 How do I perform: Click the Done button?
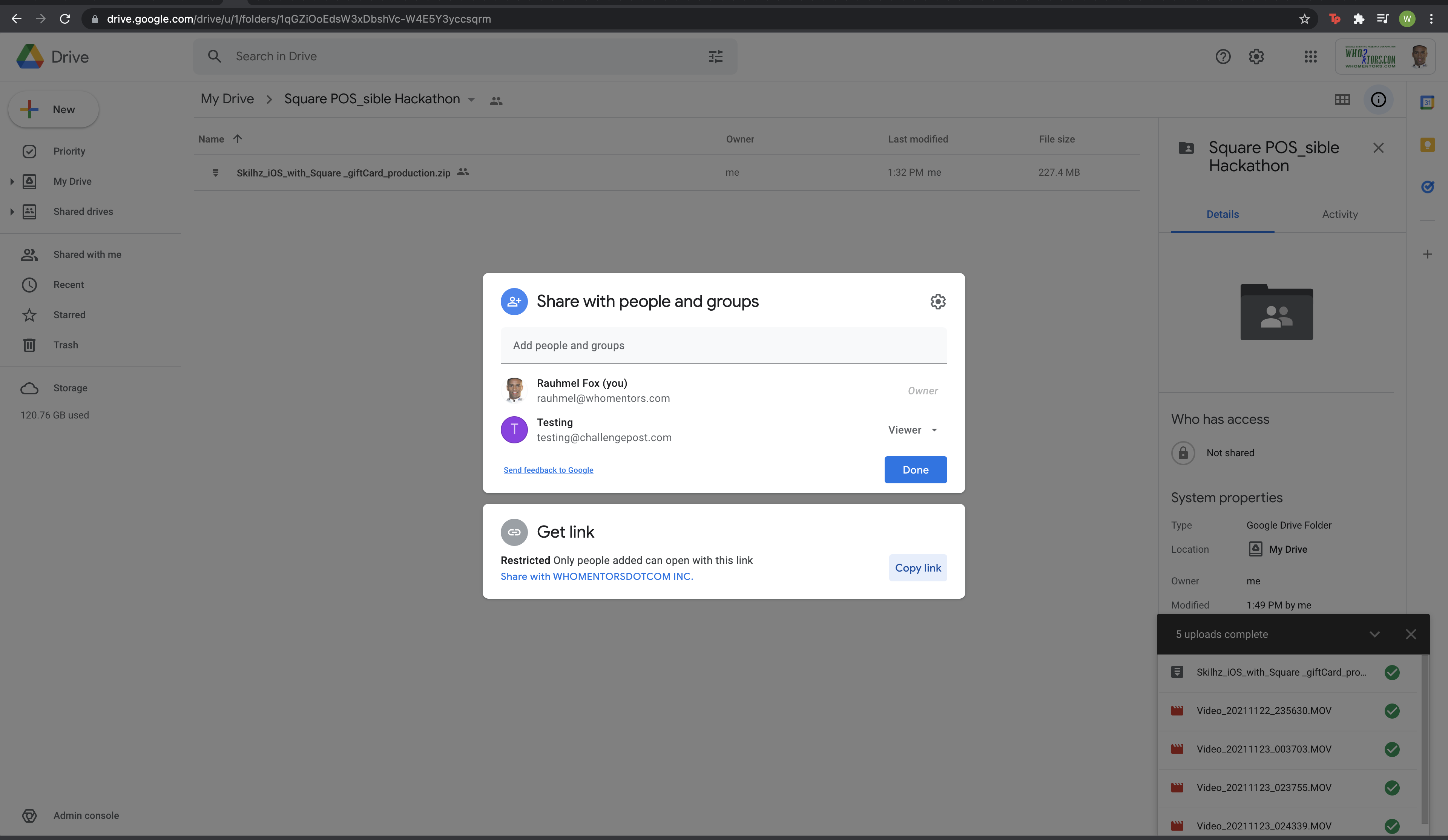point(915,470)
